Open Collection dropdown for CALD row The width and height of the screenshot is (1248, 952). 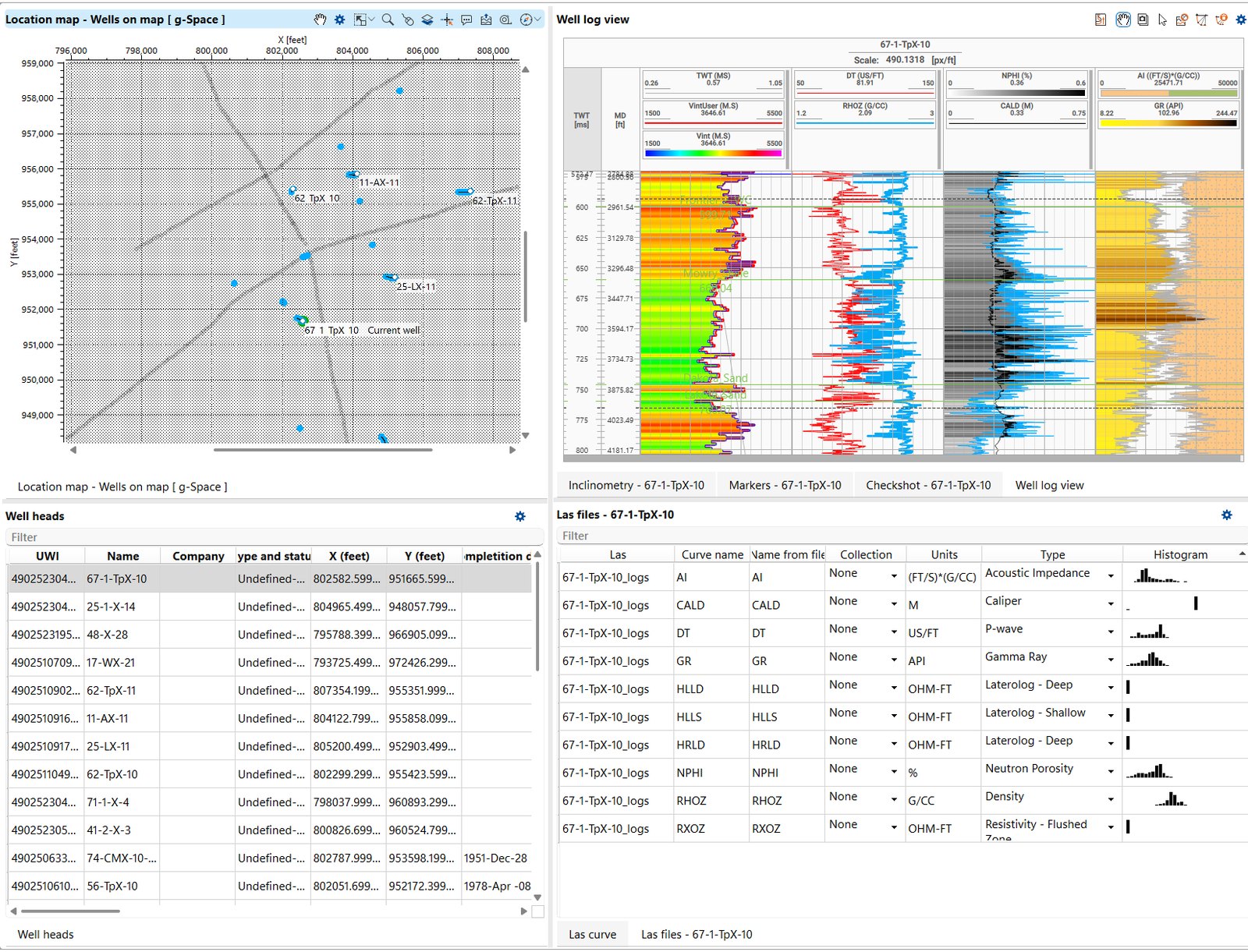(x=894, y=604)
